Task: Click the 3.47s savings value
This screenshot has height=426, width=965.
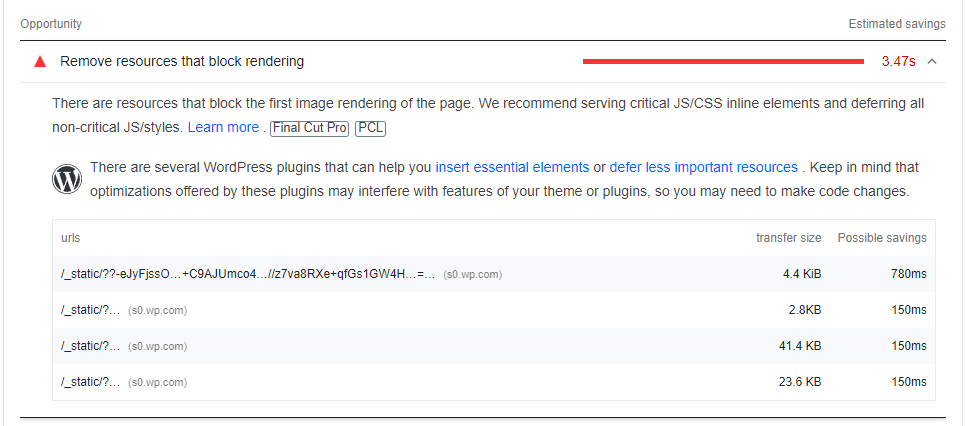Action: (899, 62)
